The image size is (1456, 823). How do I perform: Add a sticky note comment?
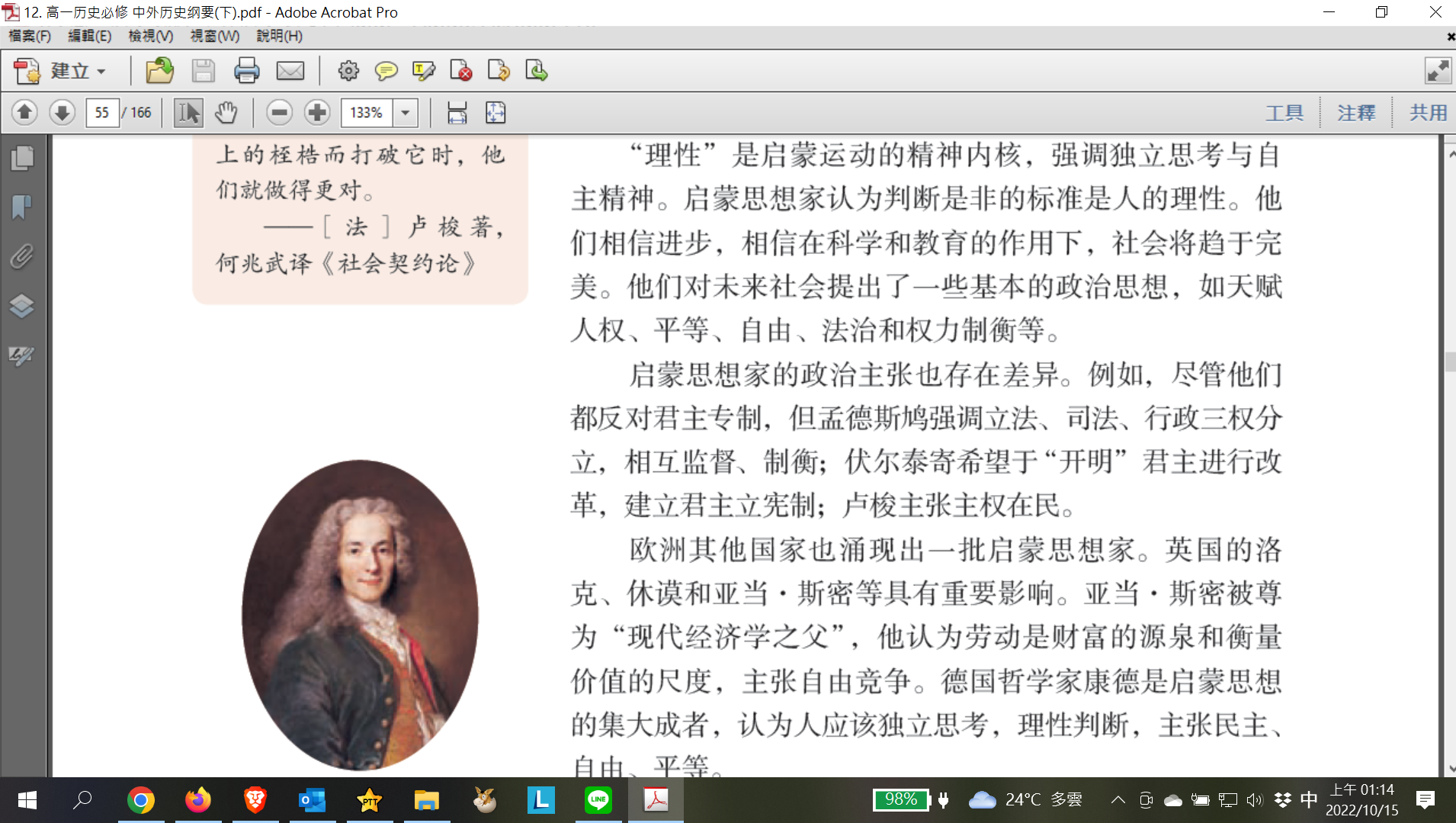(386, 71)
